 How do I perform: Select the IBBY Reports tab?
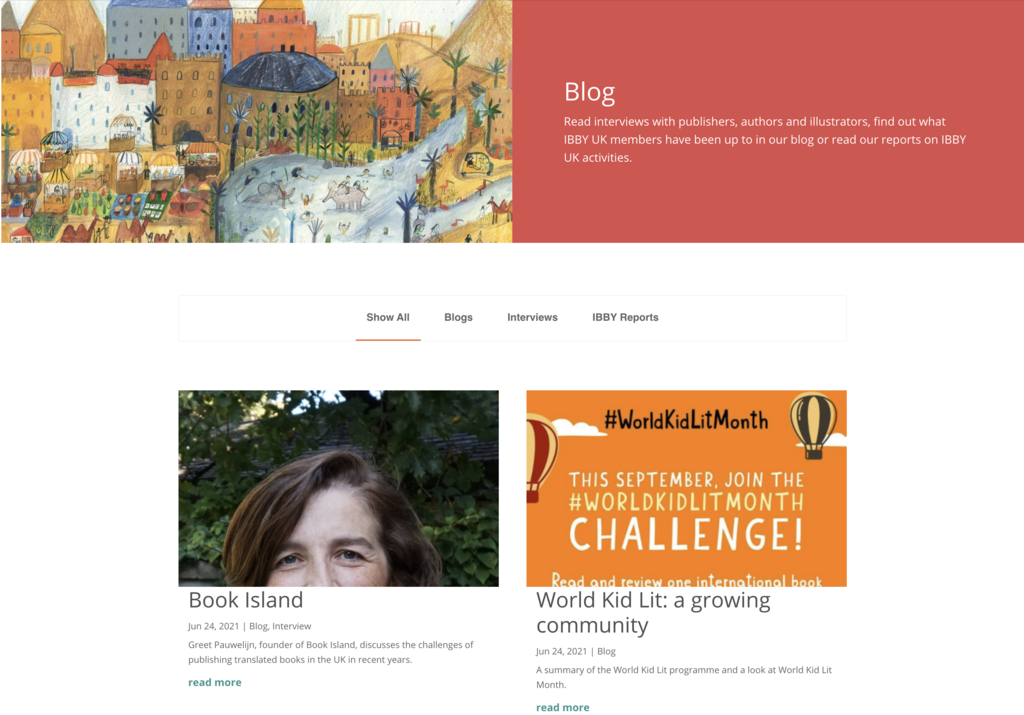click(625, 317)
